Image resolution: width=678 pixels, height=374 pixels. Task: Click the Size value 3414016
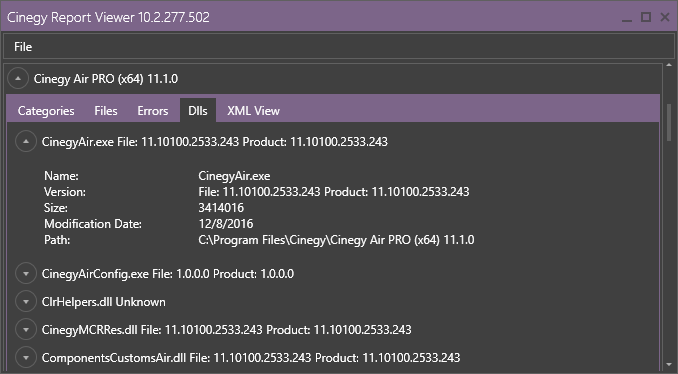tap(221, 208)
